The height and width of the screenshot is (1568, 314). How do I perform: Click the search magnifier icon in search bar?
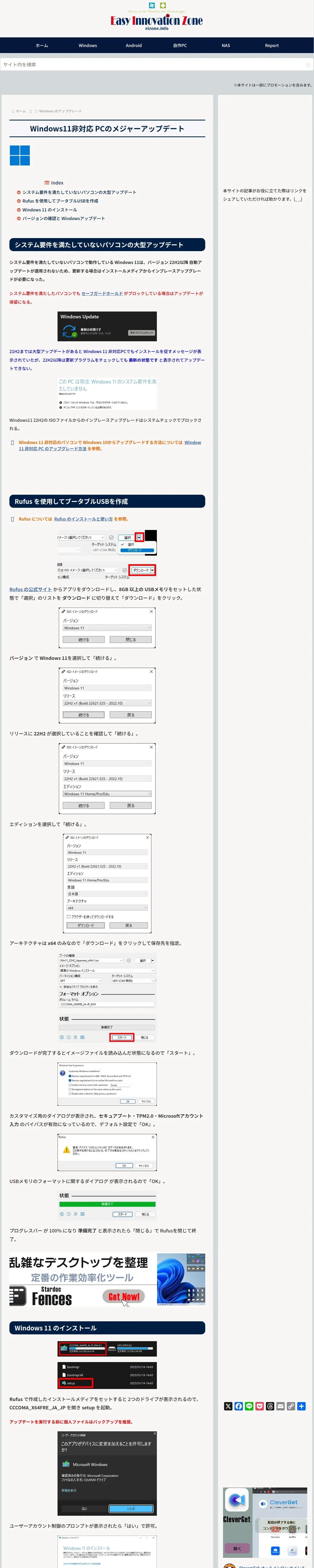[x=308, y=65]
